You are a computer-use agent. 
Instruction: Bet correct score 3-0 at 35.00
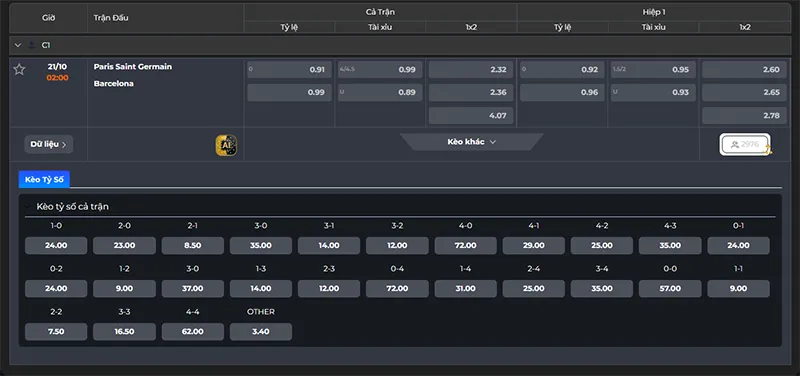261,245
